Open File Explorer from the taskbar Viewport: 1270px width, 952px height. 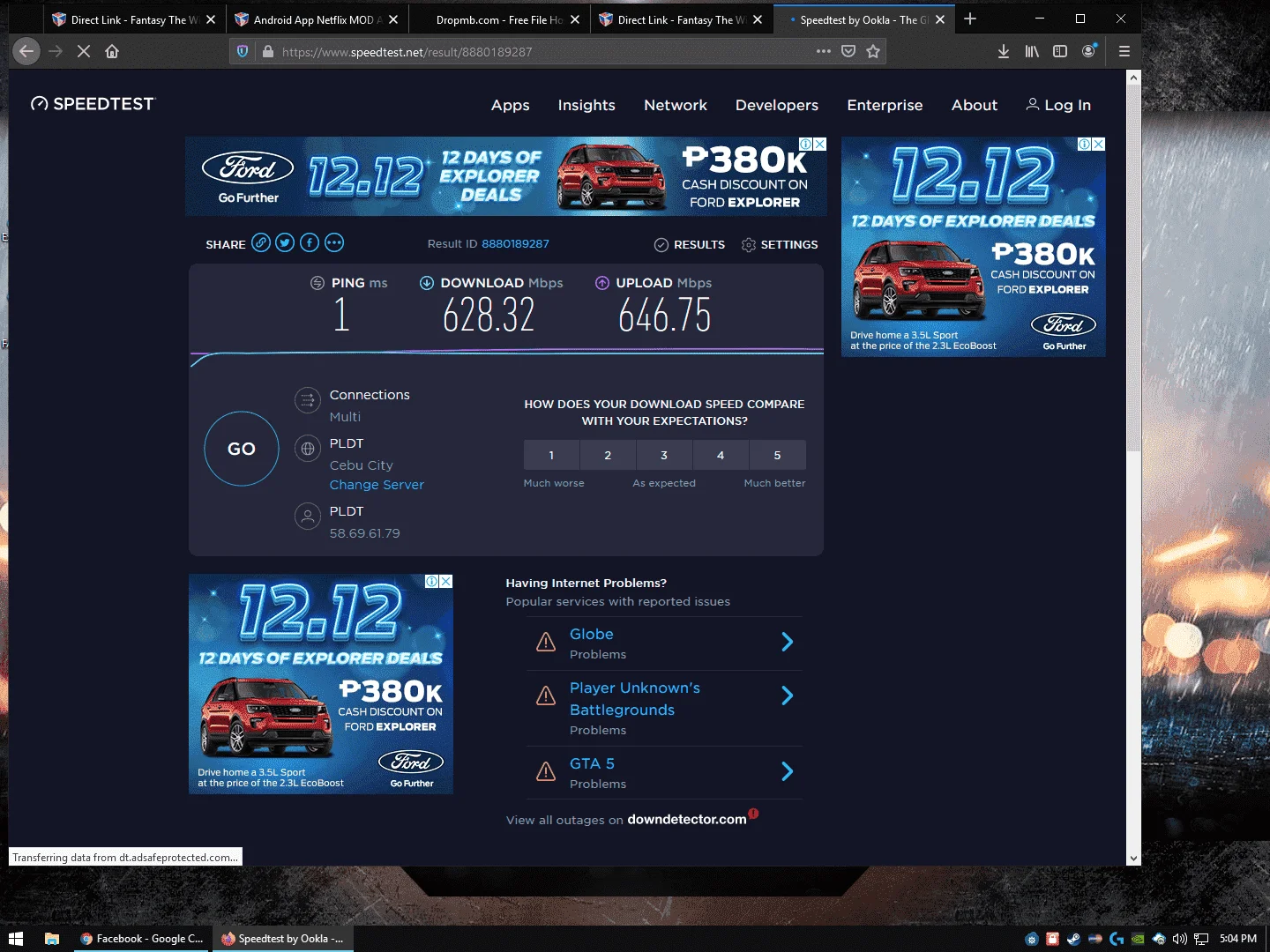pyautogui.click(x=52, y=939)
